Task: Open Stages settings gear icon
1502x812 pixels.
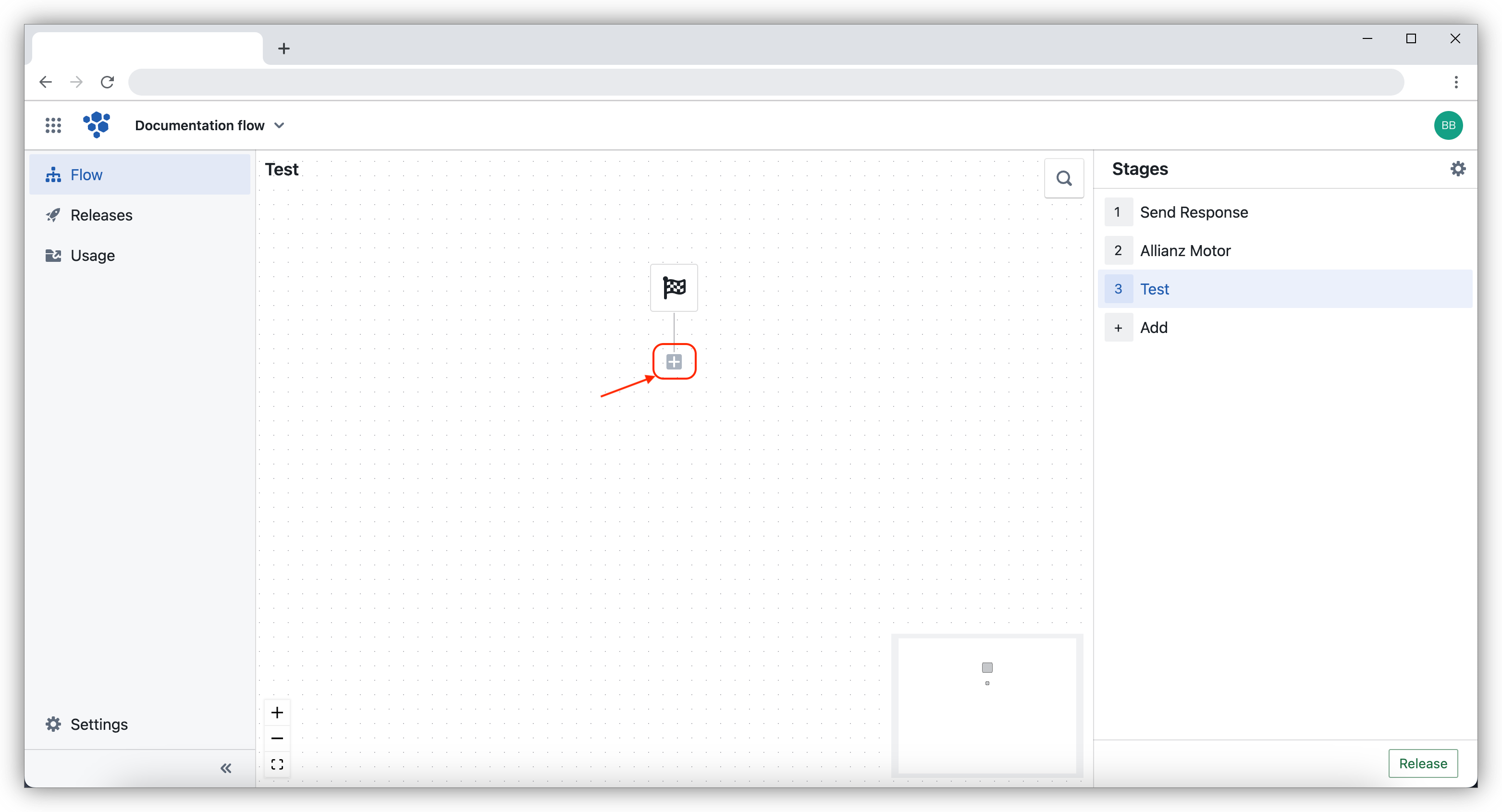Action: click(x=1458, y=169)
